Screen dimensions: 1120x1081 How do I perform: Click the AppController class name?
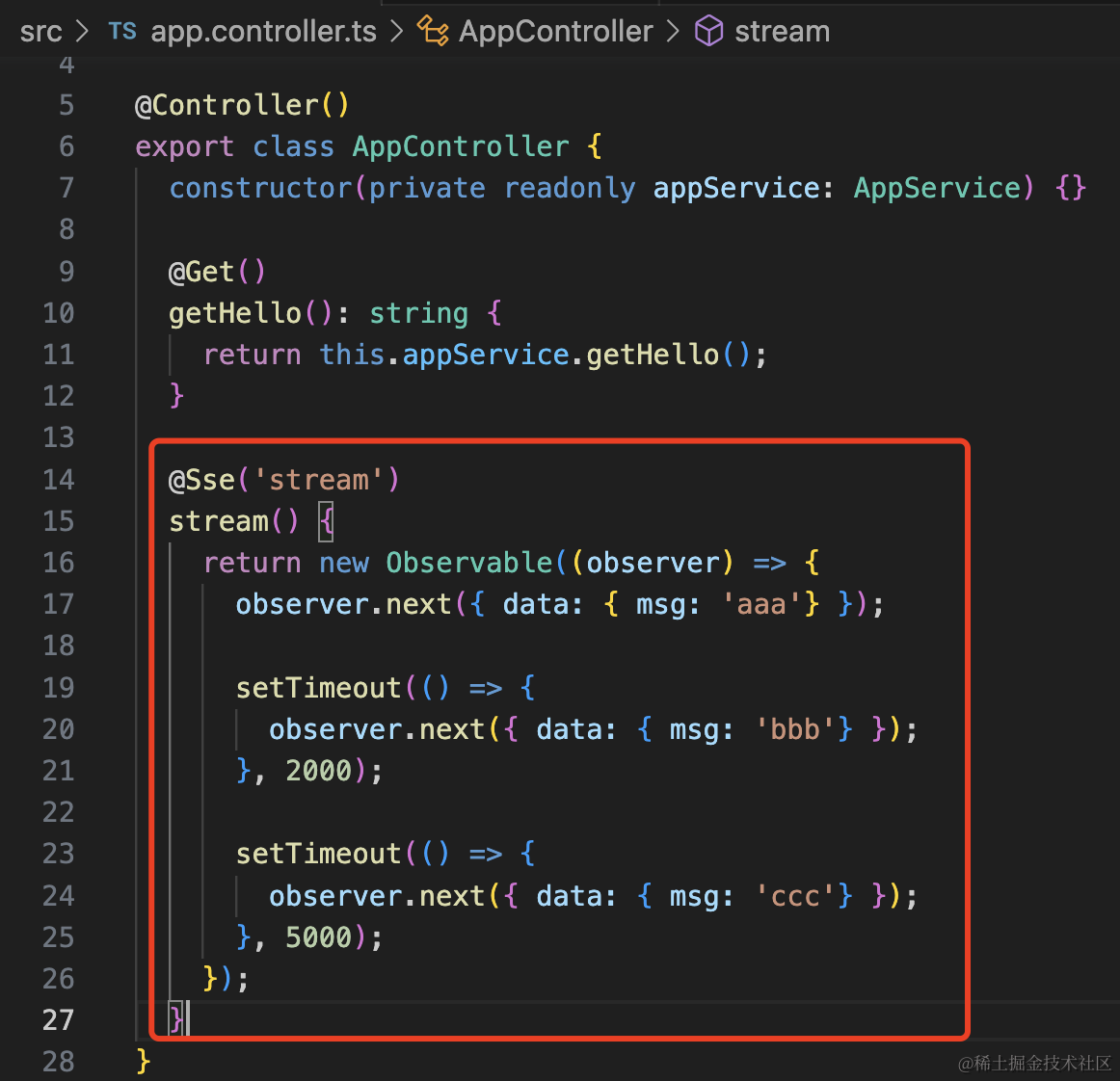coord(461,146)
